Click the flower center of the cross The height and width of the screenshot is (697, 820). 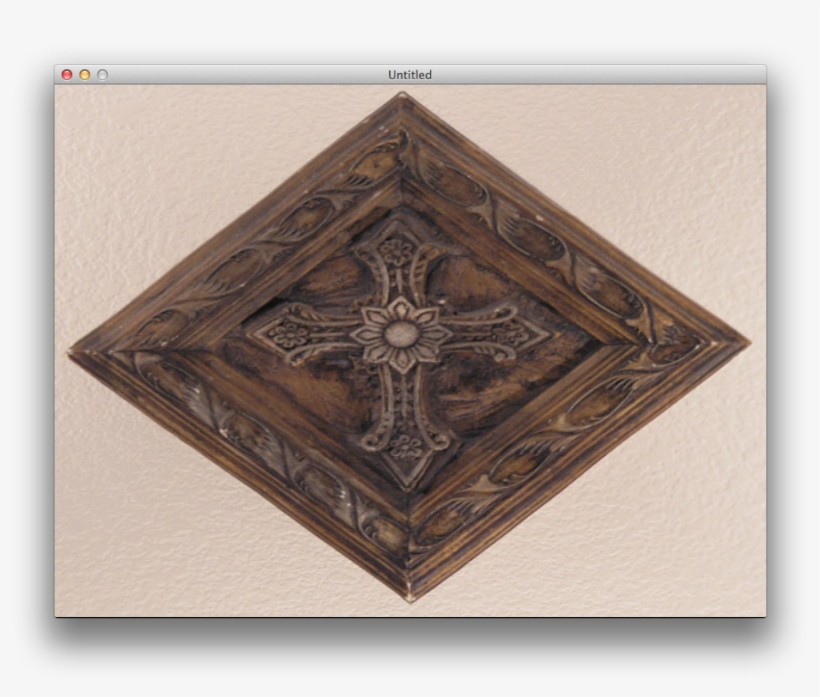click(x=401, y=334)
